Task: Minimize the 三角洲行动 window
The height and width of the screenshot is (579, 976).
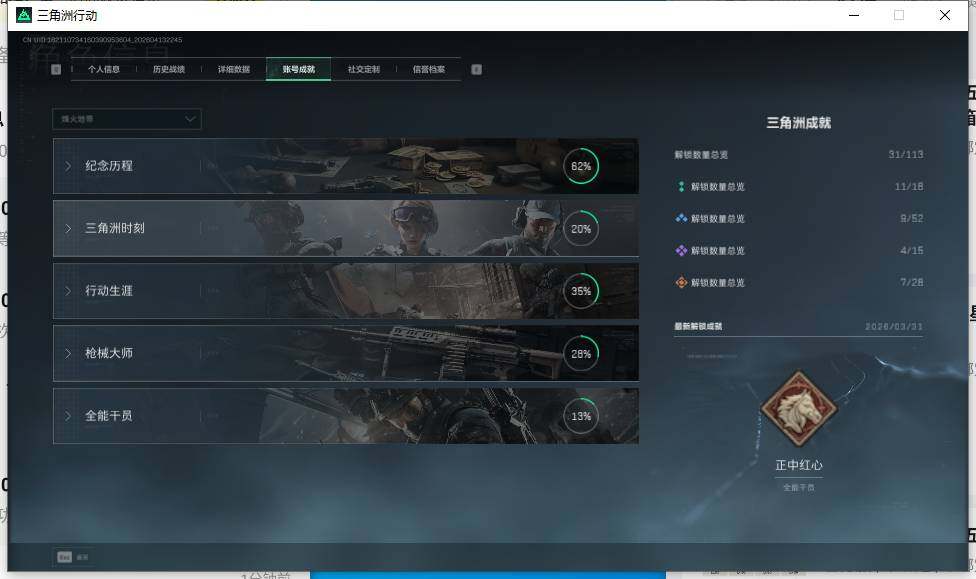Action: tap(854, 15)
